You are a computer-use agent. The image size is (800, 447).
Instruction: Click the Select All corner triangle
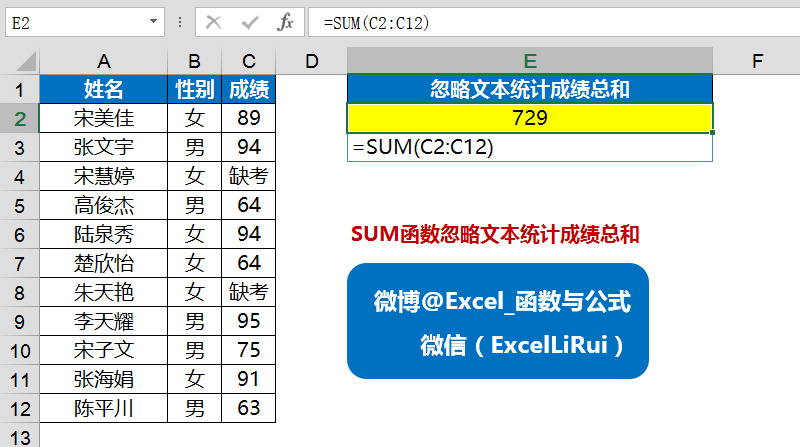coord(27,61)
